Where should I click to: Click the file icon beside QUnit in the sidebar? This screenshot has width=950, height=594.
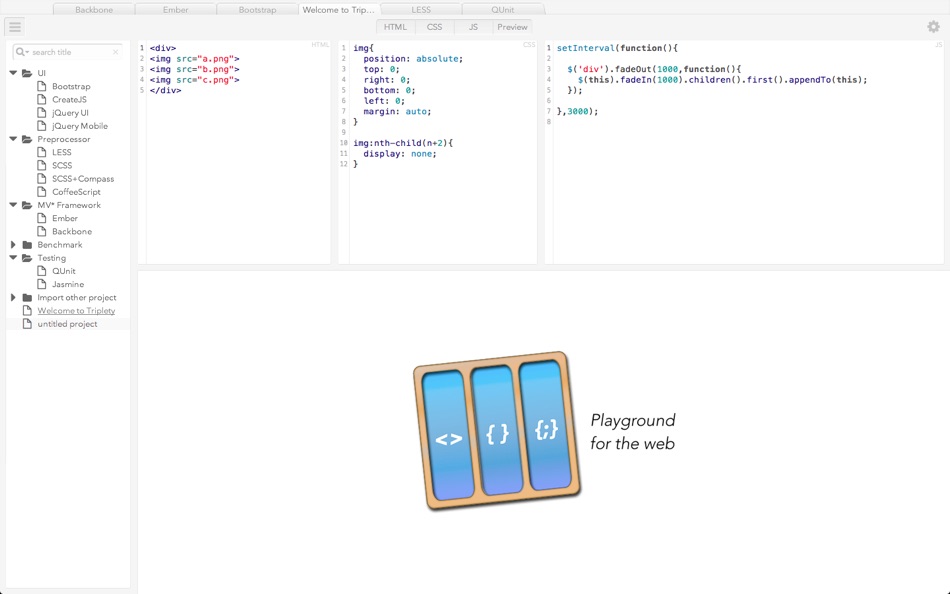pos(41,271)
